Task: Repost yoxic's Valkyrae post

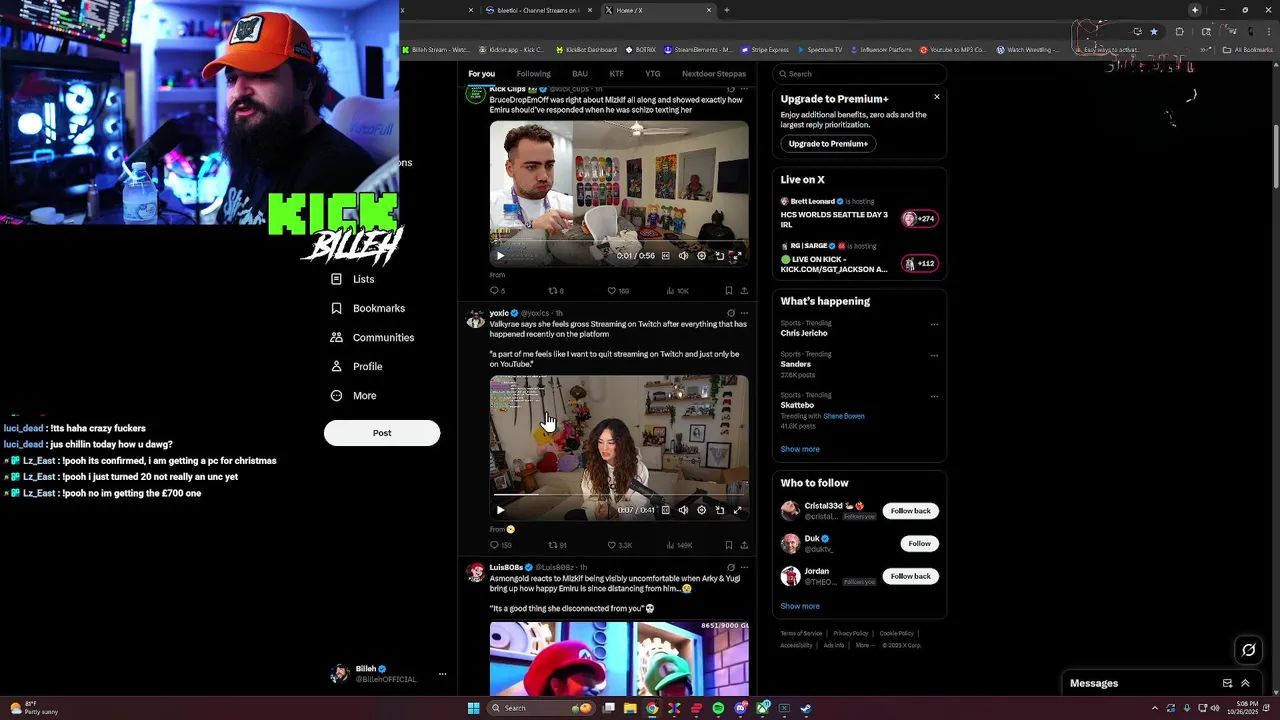Action: tap(553, 545)
